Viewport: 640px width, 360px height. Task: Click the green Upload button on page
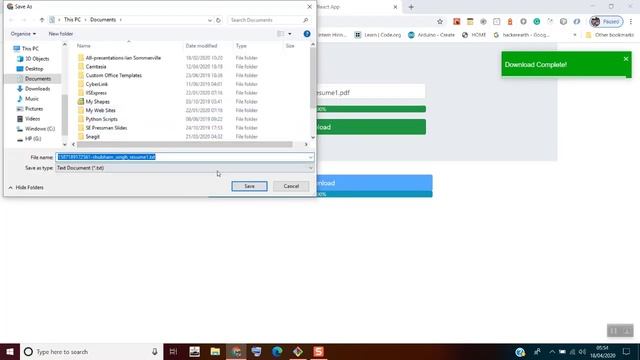pyautogui.click(x=371, y=127)
